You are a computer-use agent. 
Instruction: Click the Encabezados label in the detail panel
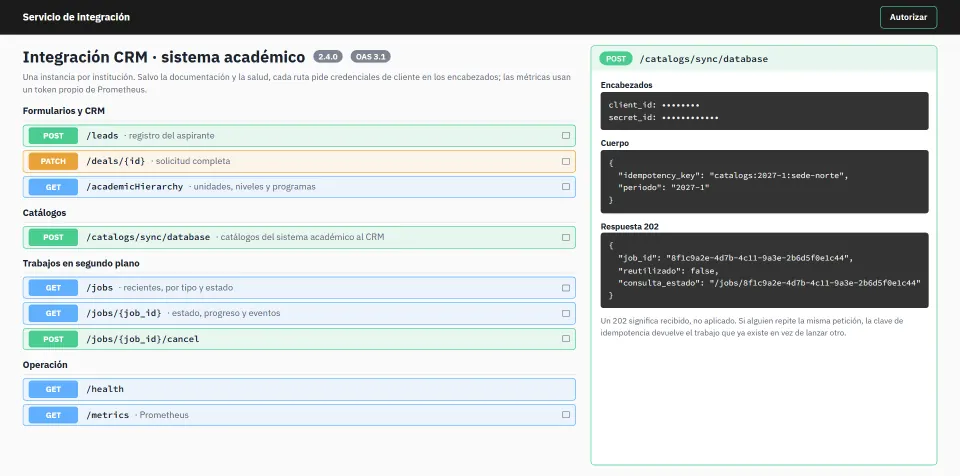[626, 85]
